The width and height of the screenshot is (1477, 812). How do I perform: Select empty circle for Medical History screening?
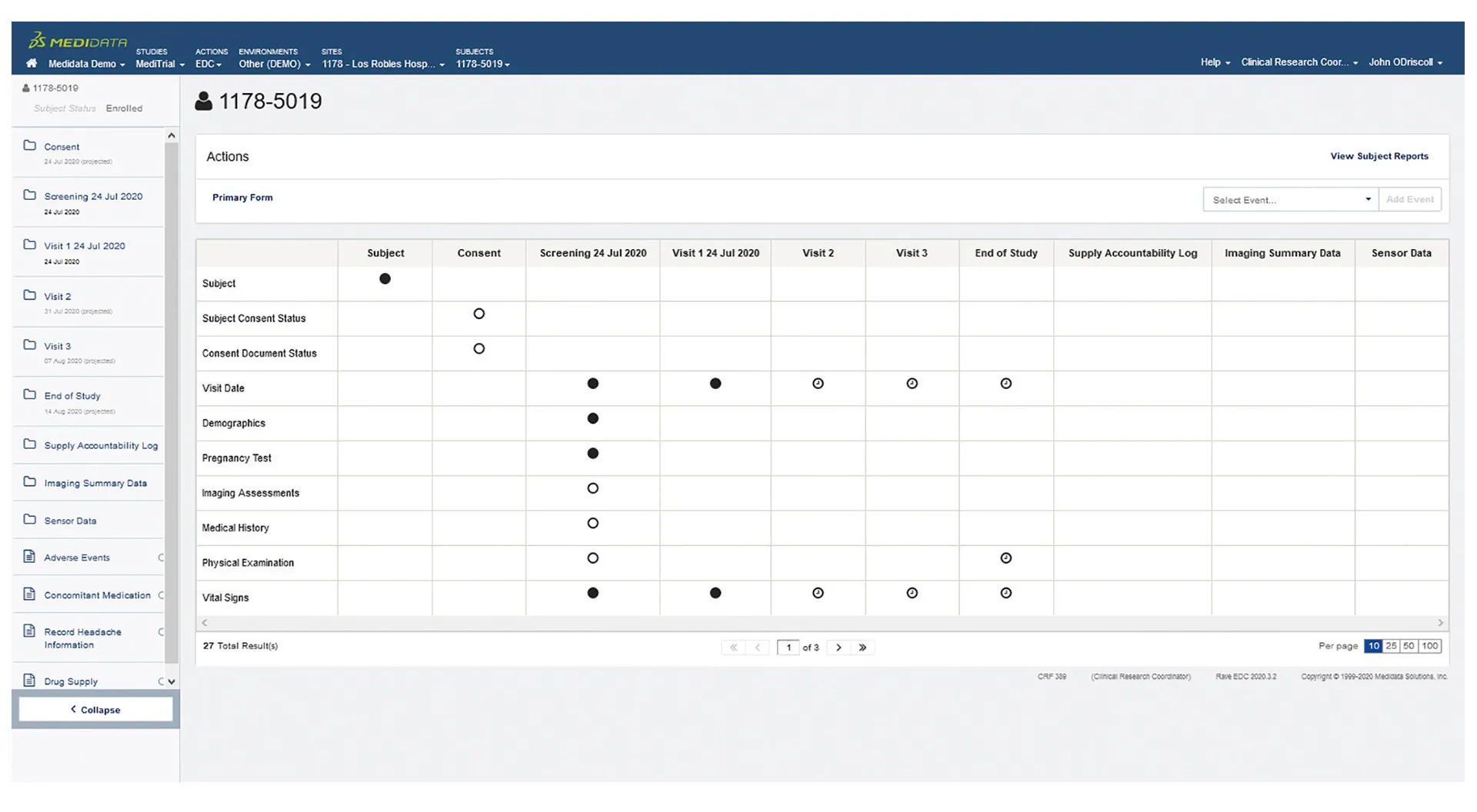coord(592,524)
